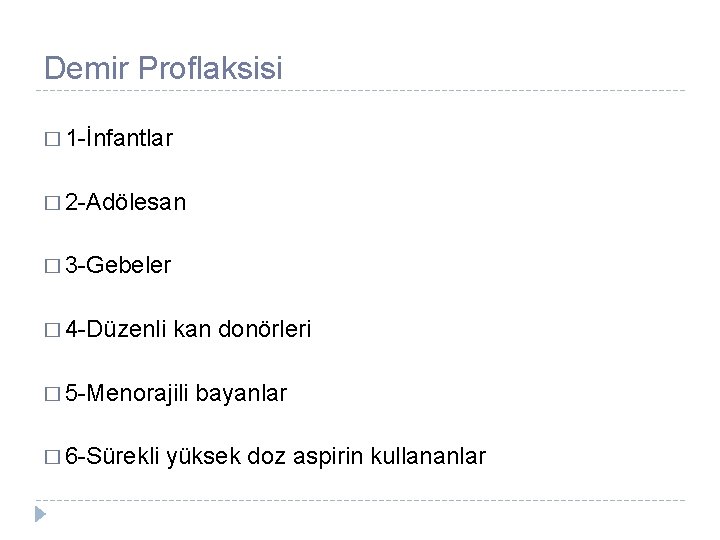
Task: Click the word 'donörleri' in item four
Action: pyautogui.click(x=264, y=329)
